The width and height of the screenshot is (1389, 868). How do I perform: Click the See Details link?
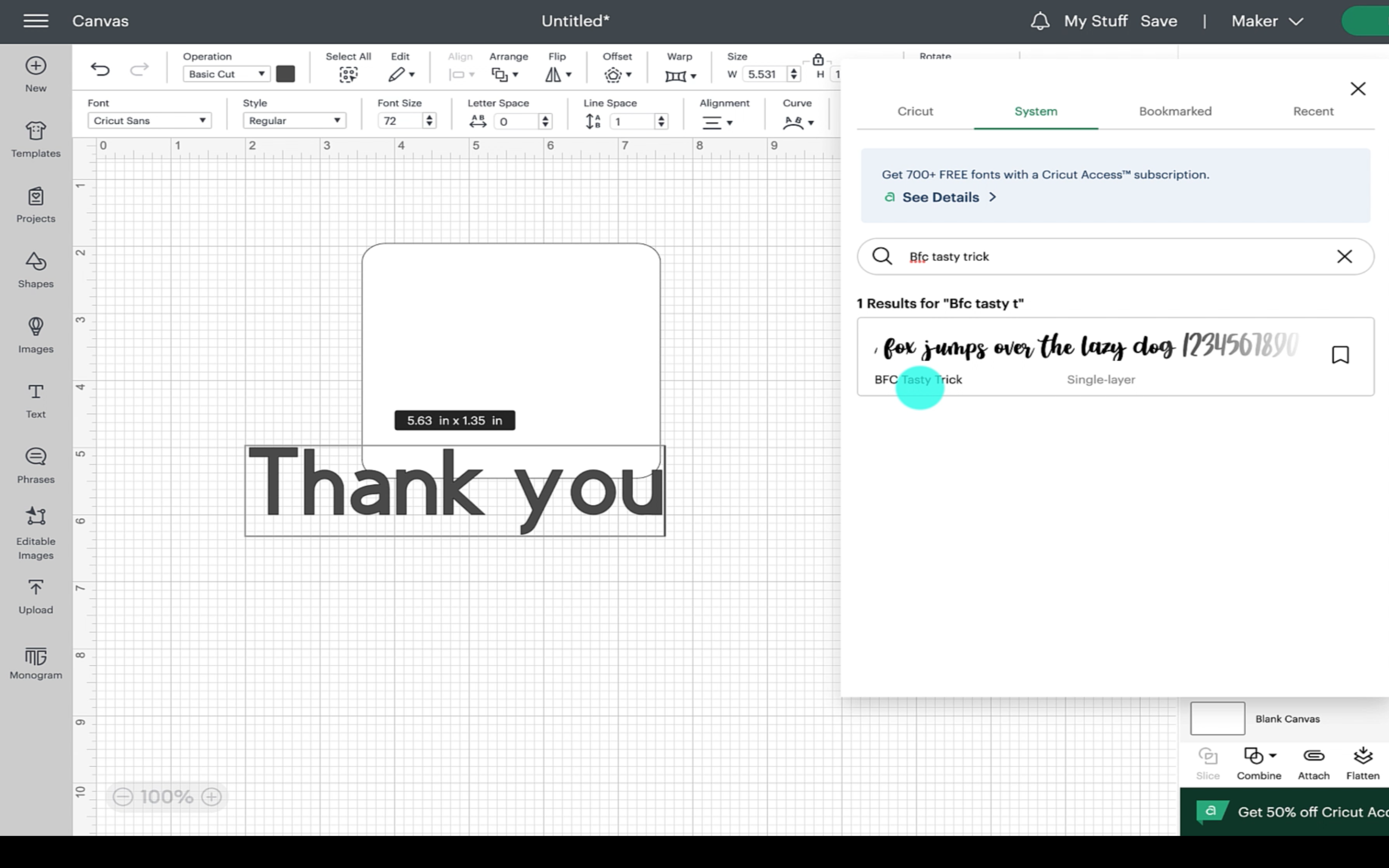point(941,197)
